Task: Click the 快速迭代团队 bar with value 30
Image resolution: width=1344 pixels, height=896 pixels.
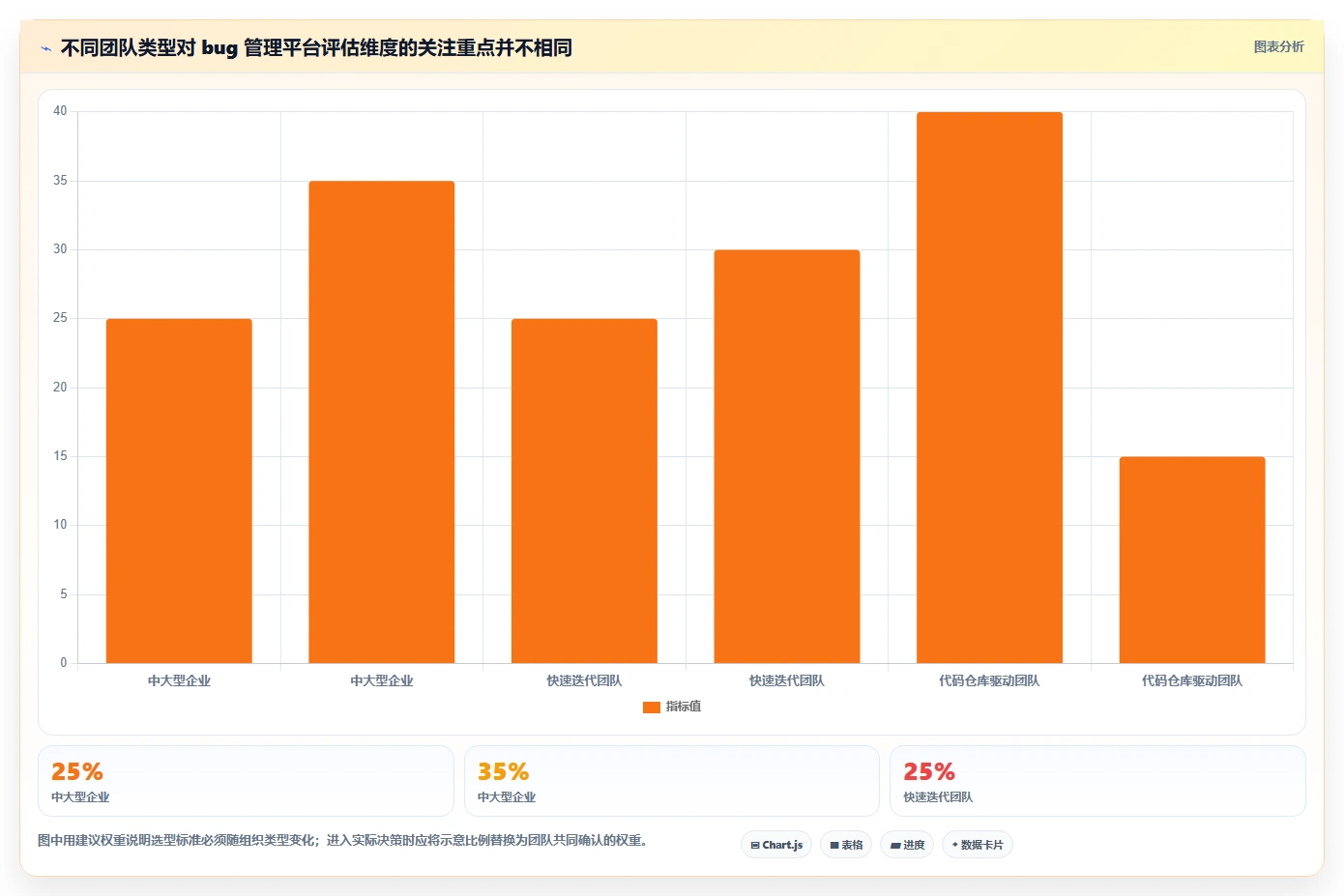Action: [x=787, y=456]
